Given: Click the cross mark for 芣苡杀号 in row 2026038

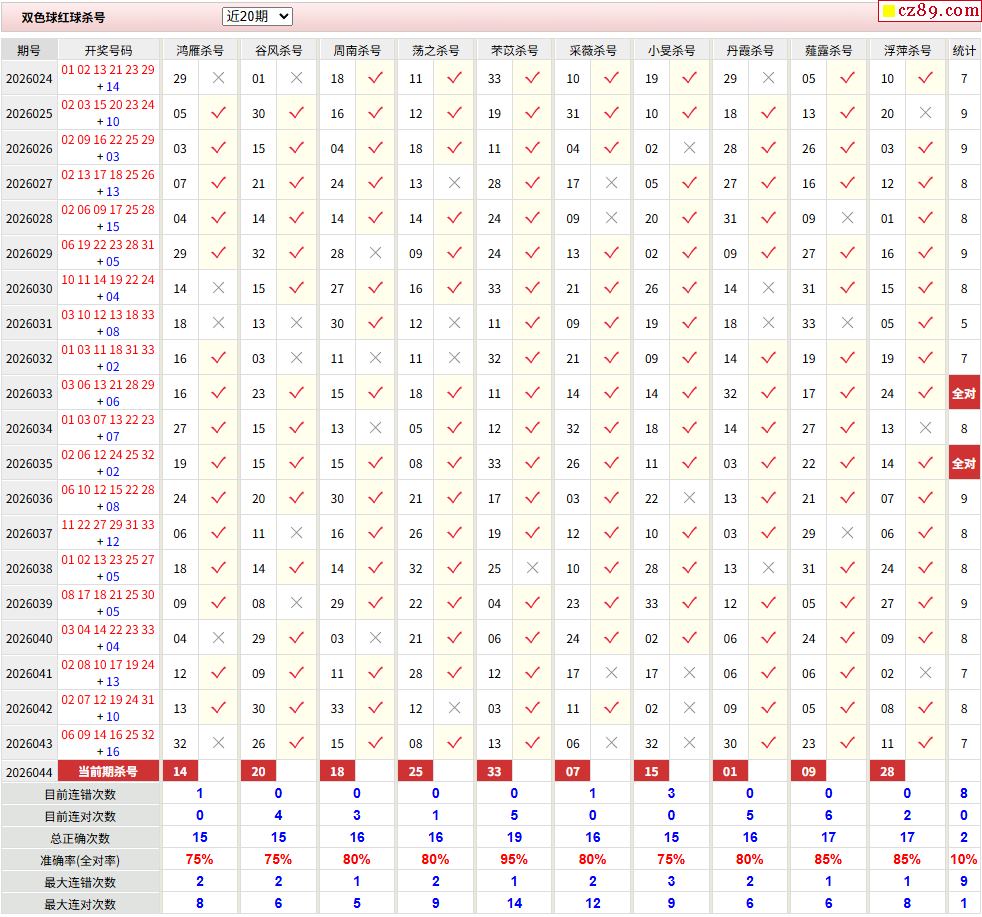Looking at the screenshot, I should pyautogui.click(x=532, y=568).
